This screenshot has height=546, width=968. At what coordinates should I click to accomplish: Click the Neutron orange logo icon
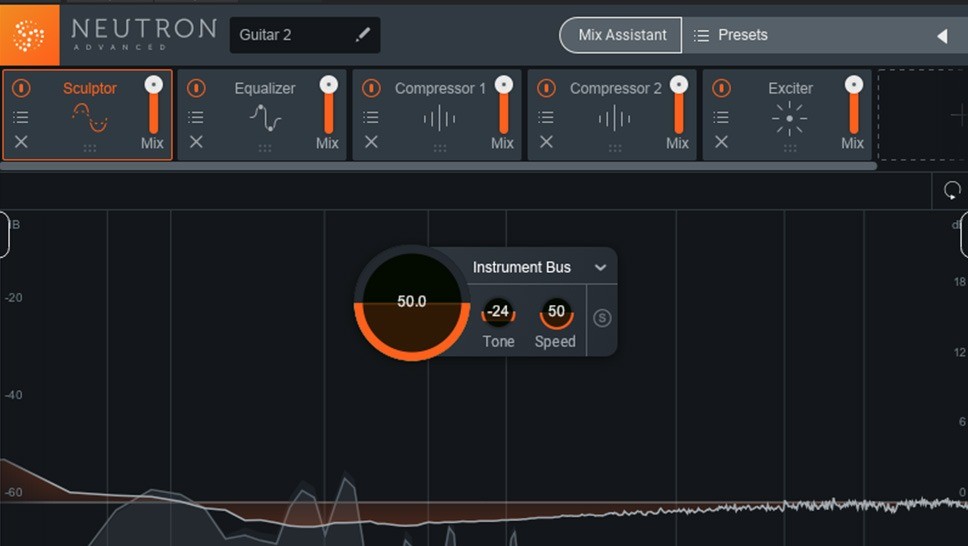coord(29,35)
